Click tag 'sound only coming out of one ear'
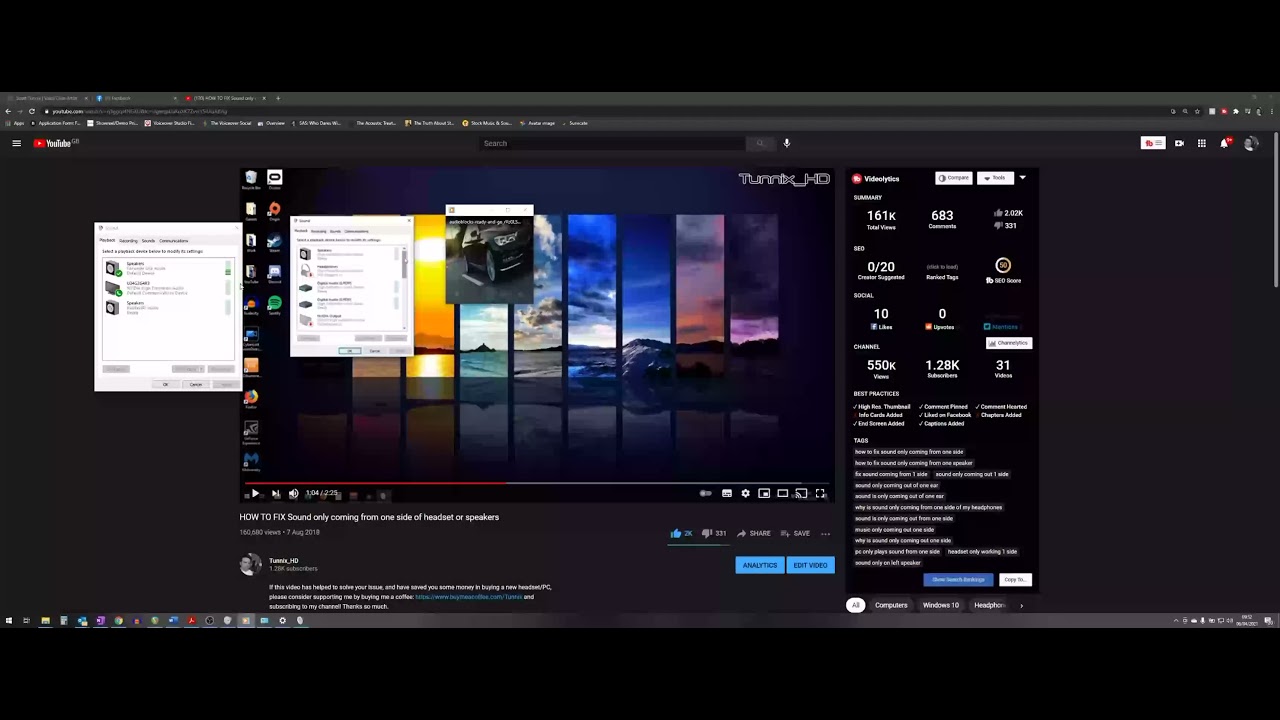Image resolution: width=1280 pixels, height=720 pixels. click(896, 485)
